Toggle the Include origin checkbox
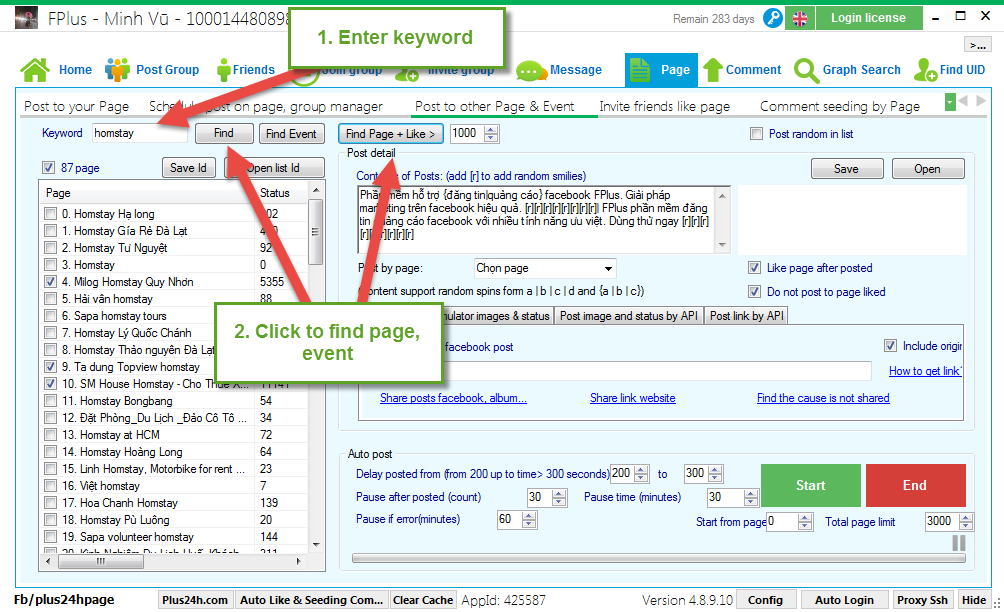1004x612 pixels. tap(891, 346)
